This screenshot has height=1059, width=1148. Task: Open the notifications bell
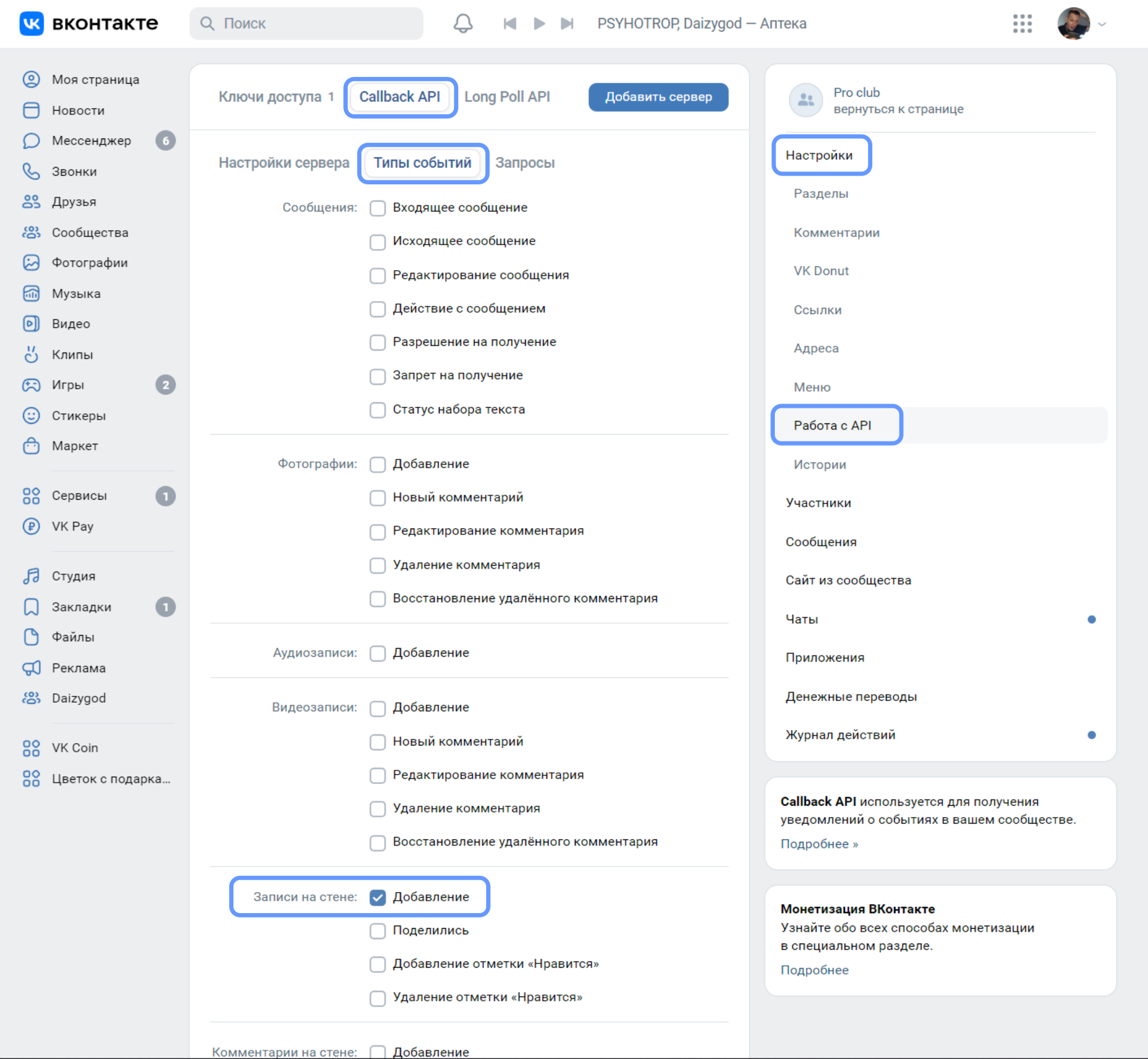click(463, 24)
